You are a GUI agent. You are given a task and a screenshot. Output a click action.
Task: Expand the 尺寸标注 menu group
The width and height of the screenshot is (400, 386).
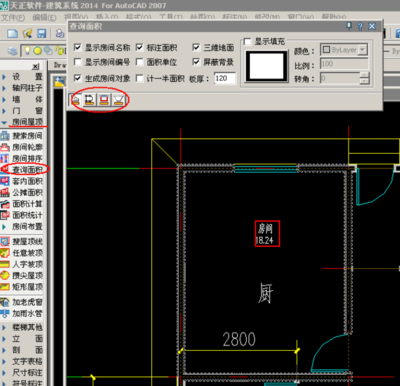click(22, 373)
